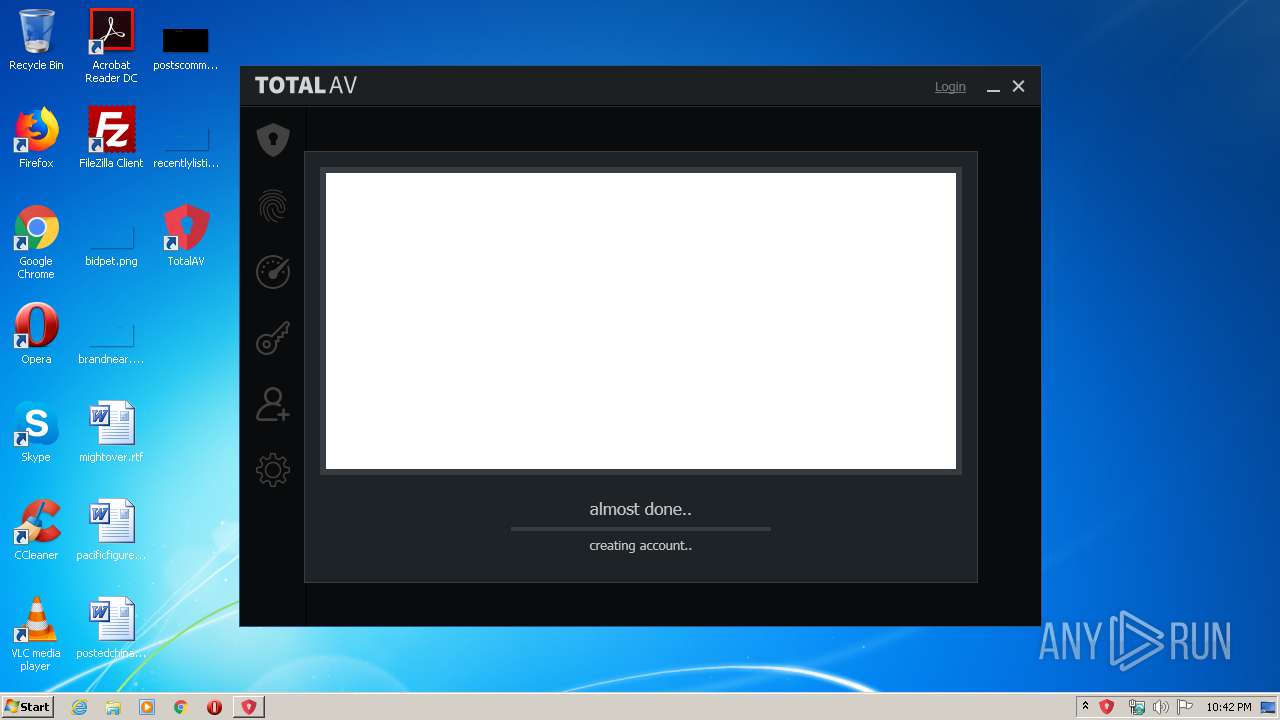Open the speedometer system boost section
This screenshot has width=1280, height=720.
point(273,272)
